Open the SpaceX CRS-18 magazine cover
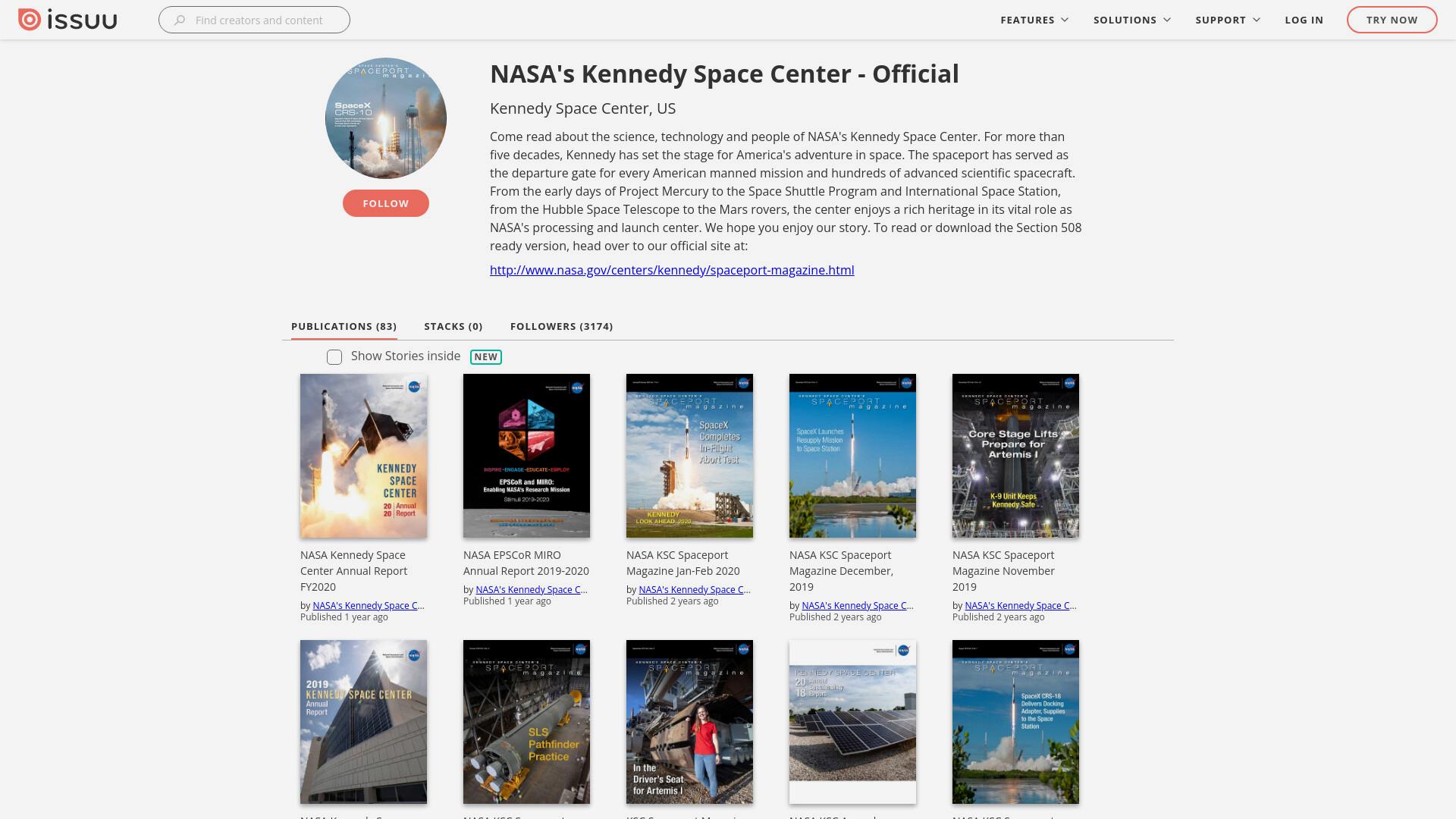The width and height of the screenshot is (1456, 819). [x=1015, y=722]
